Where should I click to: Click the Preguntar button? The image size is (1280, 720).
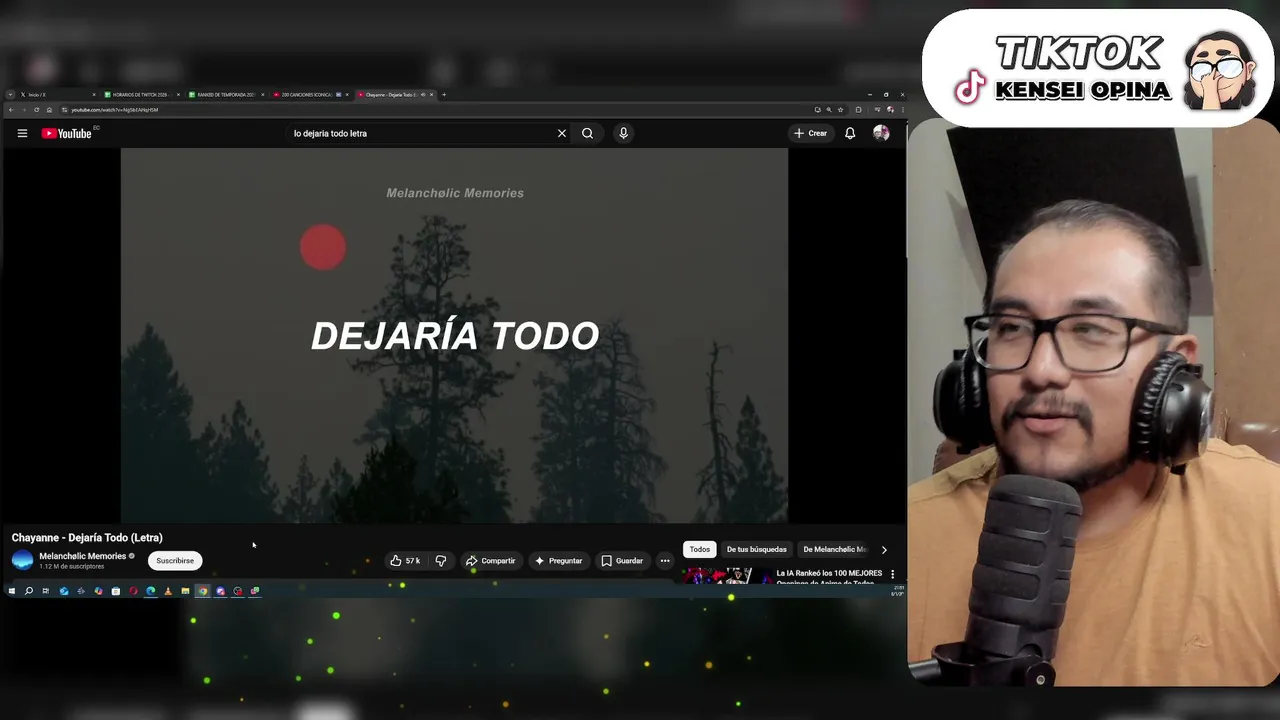click(x=558, y=561)
